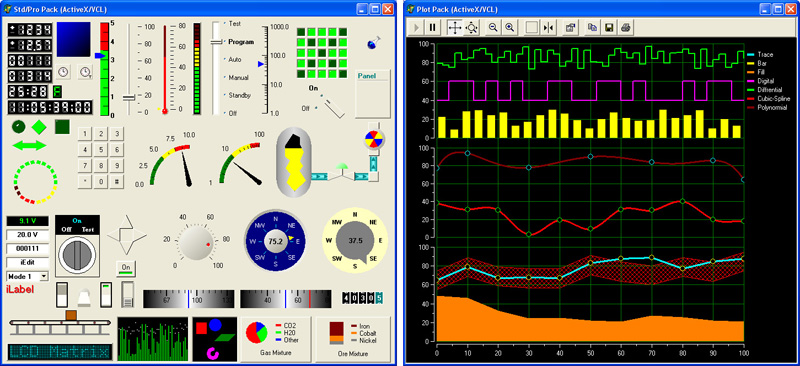Click the clock icon with dropdown arrow
Image resolution: width=800 pixels, height=366 pixels.
85,72
